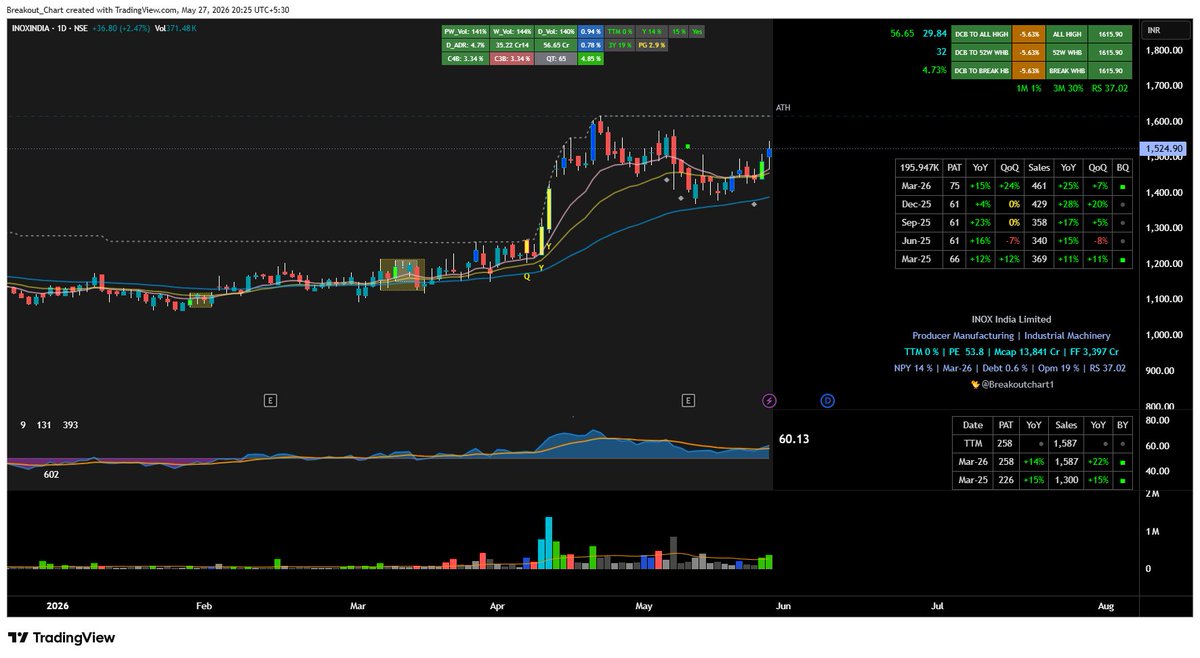The height and width of the screenshot is (658, 1200).
Task: Click the Apr label on time axis
Action: 498,606
